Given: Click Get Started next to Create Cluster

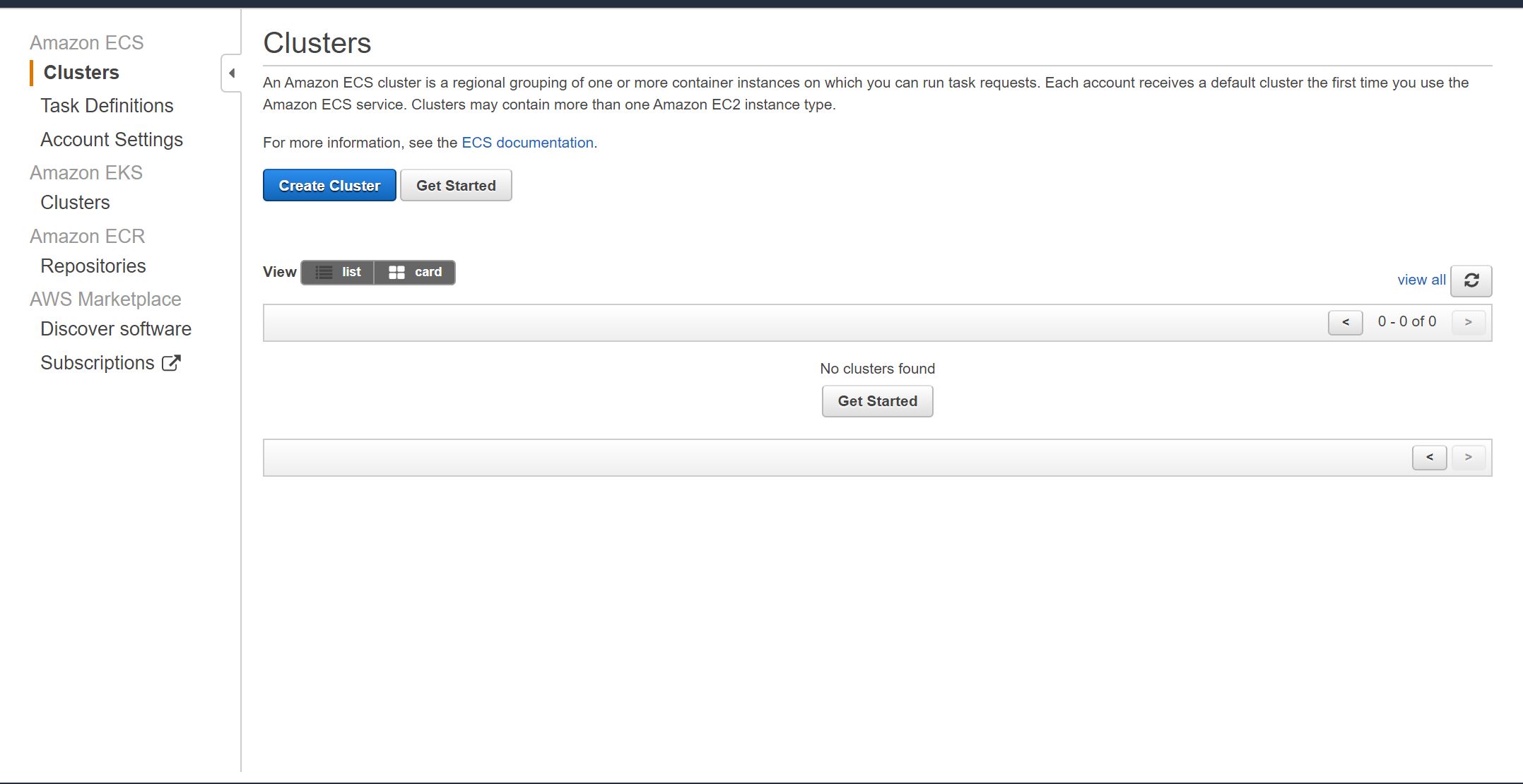Looking at the screenshot, I should (456, 185).
